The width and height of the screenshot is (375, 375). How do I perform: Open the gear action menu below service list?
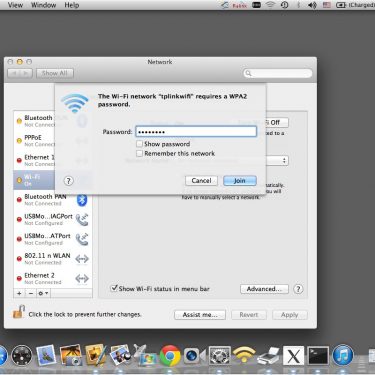(43, 293)
